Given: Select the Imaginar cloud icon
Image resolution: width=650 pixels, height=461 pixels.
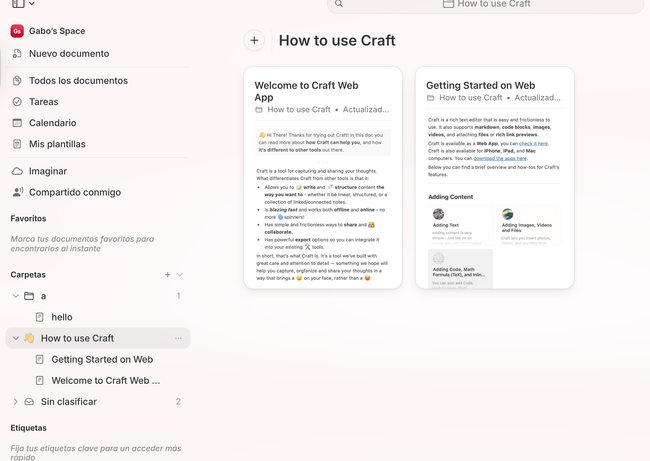Looking at the screenshot, I should coord(17,171).
